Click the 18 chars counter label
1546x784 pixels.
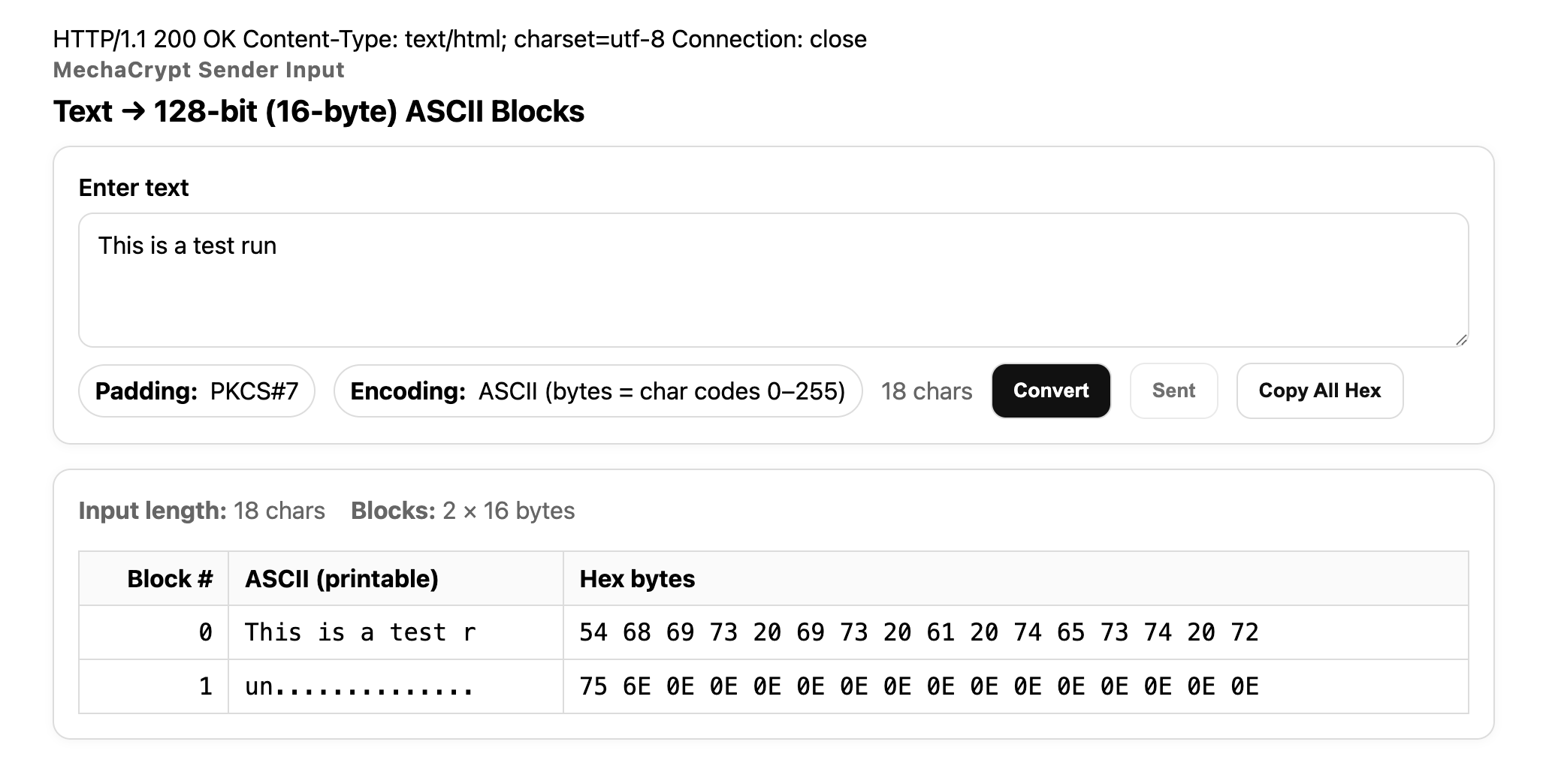[x=926, y=391]
